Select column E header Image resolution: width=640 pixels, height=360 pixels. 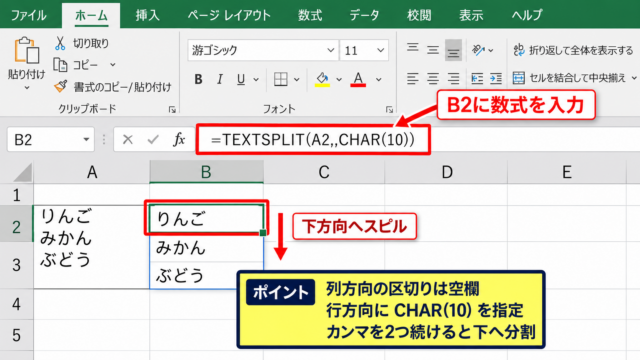[567, 172]
